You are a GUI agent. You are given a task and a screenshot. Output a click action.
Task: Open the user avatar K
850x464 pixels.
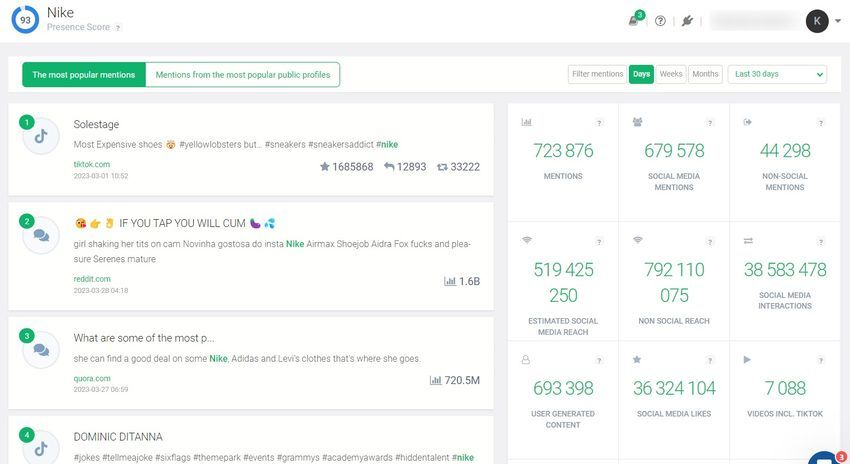[x=817, y=21]
